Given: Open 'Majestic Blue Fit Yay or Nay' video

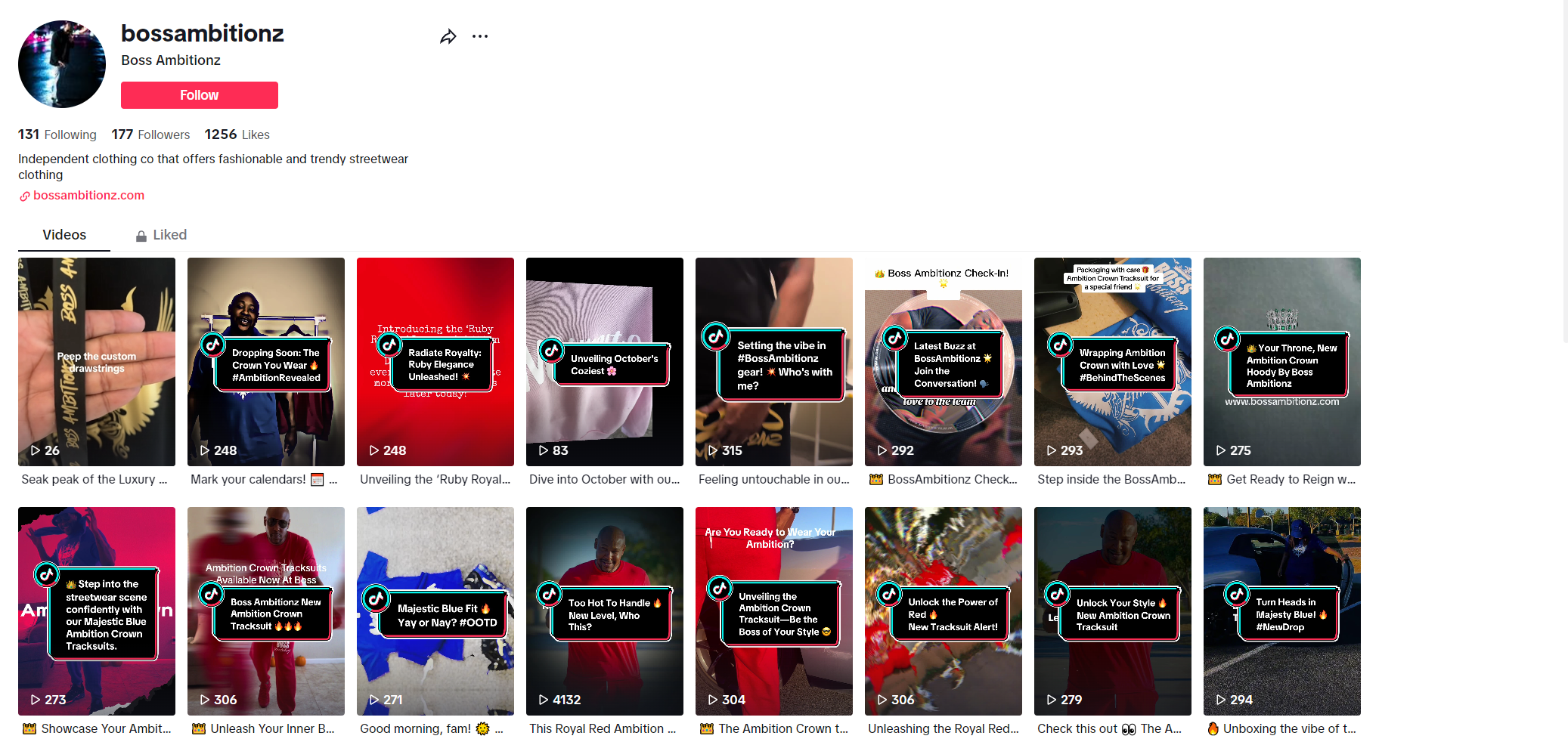Looking at the screenshot, I should click(x=435, y=611).
